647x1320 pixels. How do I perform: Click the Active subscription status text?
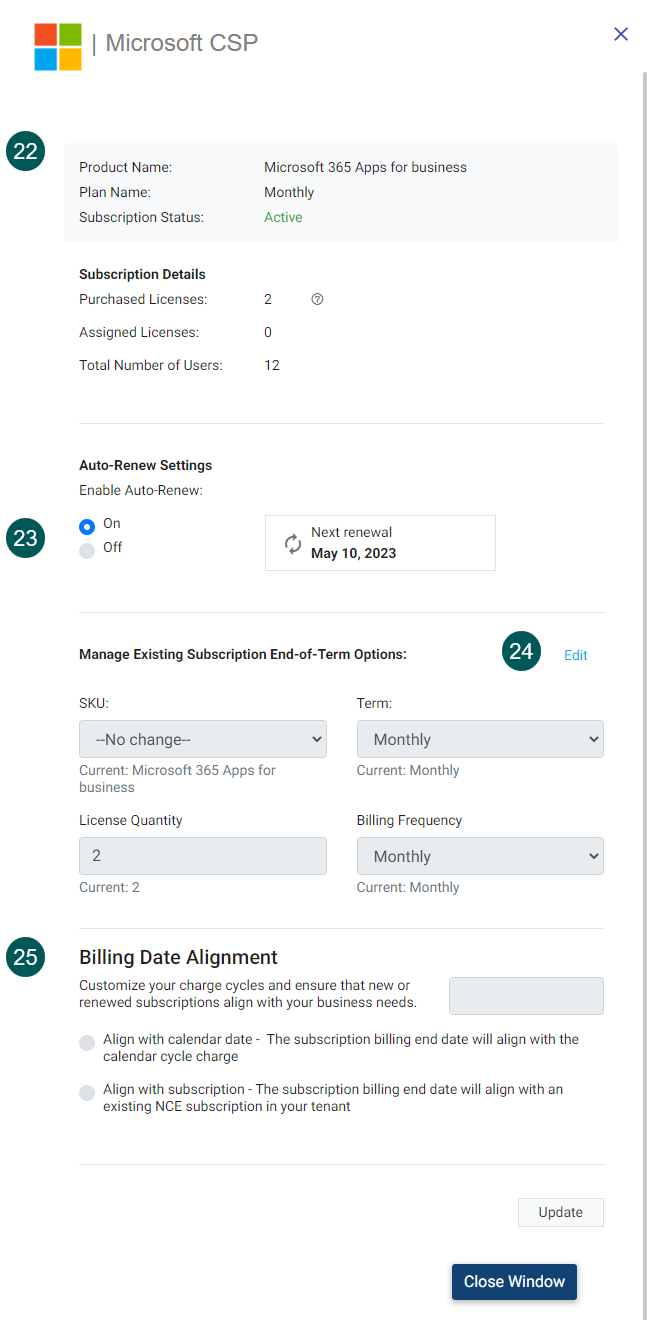pyautogui.click(x=283, y=217)
